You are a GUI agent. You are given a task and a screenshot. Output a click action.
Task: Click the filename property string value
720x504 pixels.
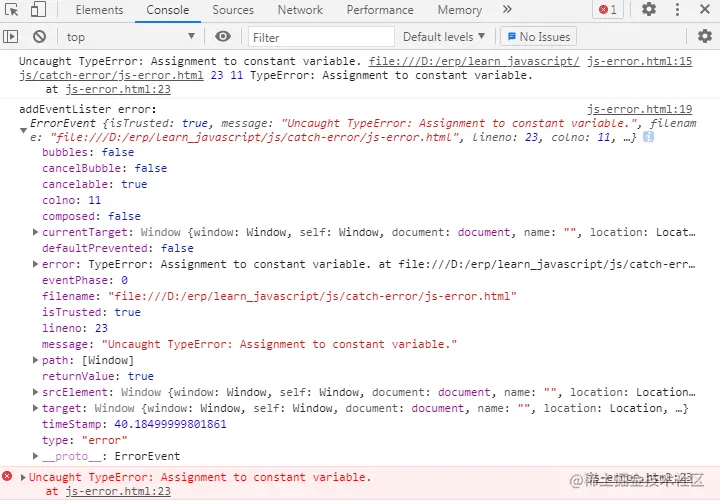pyautogui.click(x=312, y=296)
